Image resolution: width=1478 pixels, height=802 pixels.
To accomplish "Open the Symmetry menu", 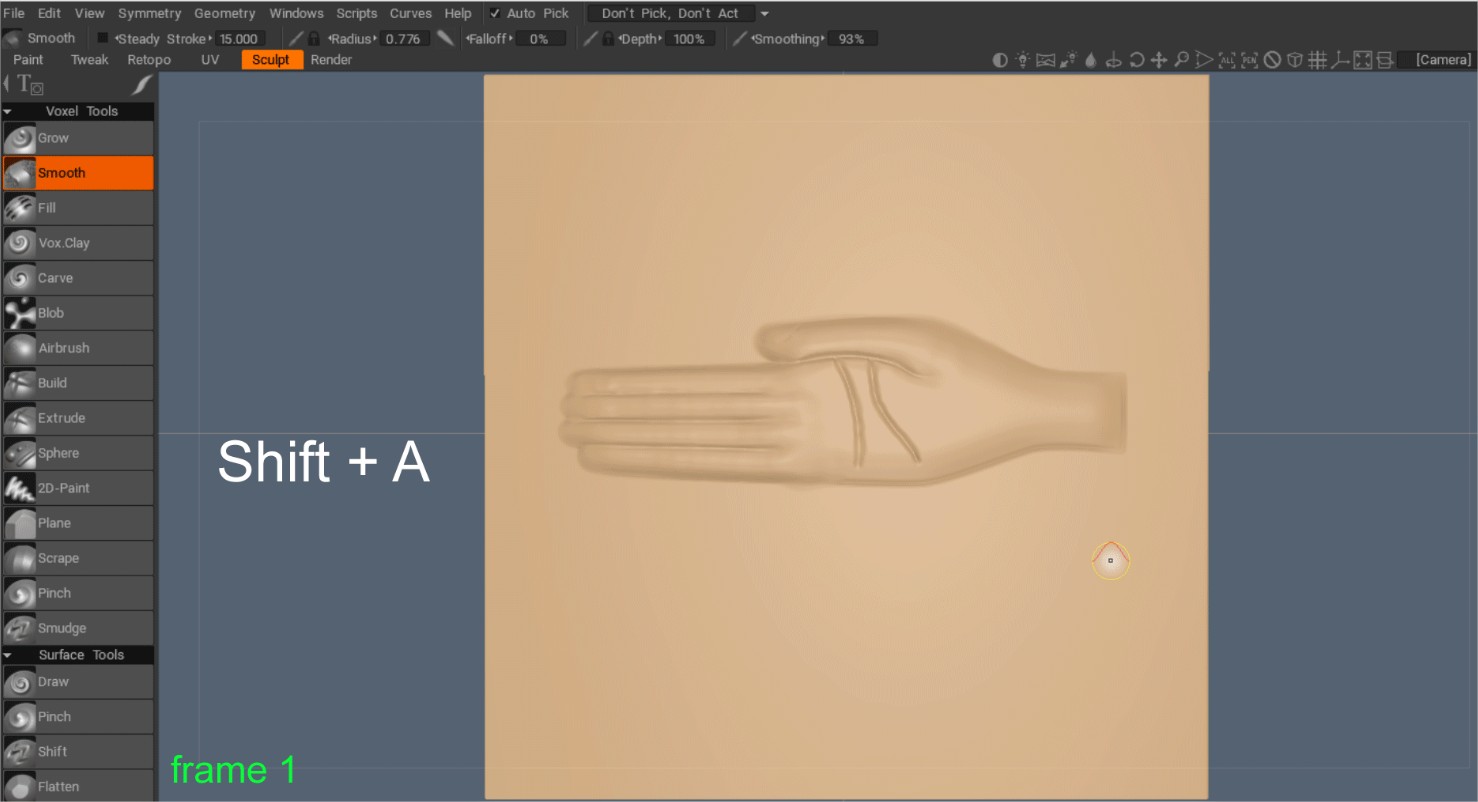I will (149, 13).
